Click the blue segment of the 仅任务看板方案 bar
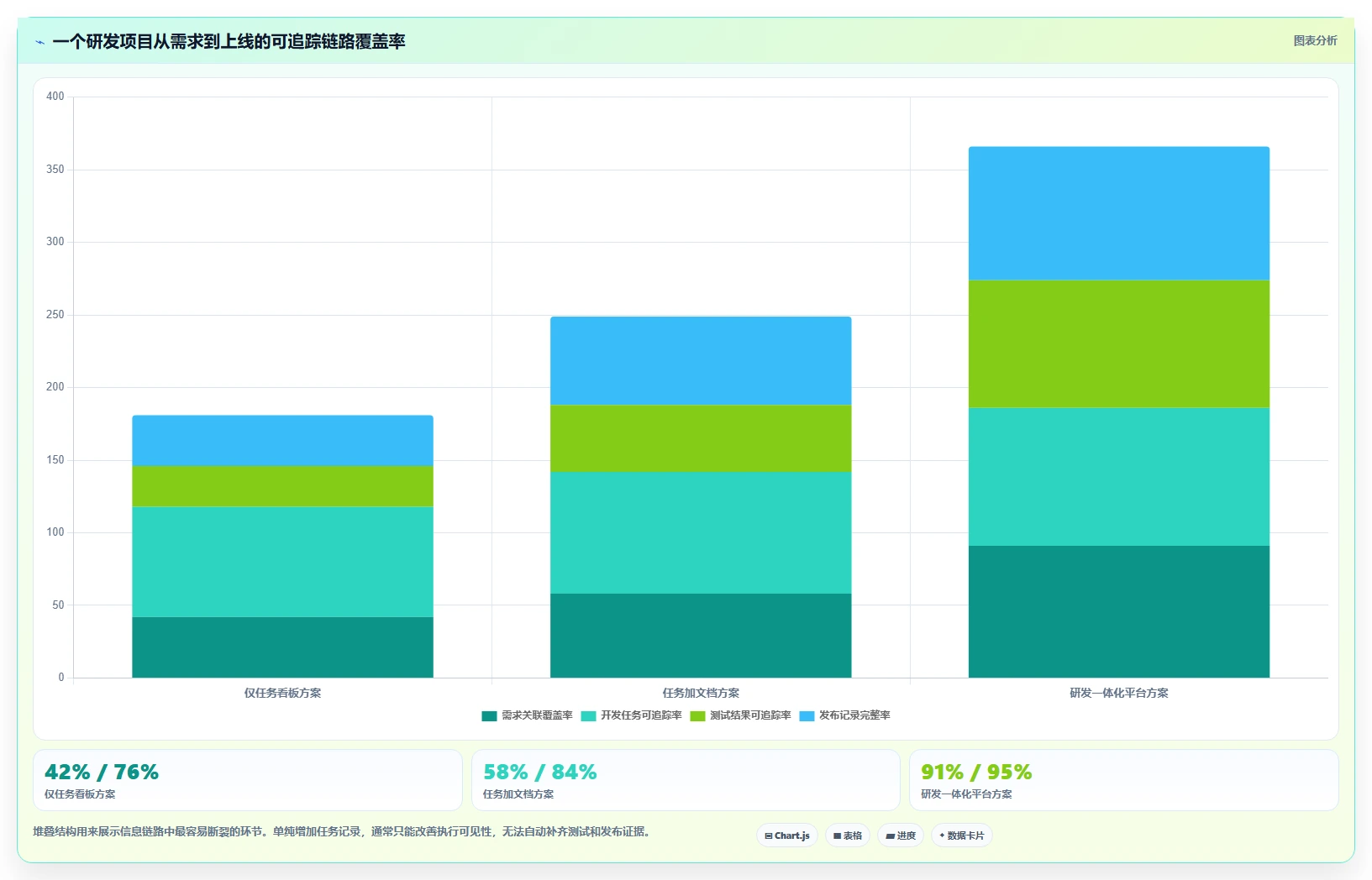This screenshot has height=880, width=1372. click(282, 441)
